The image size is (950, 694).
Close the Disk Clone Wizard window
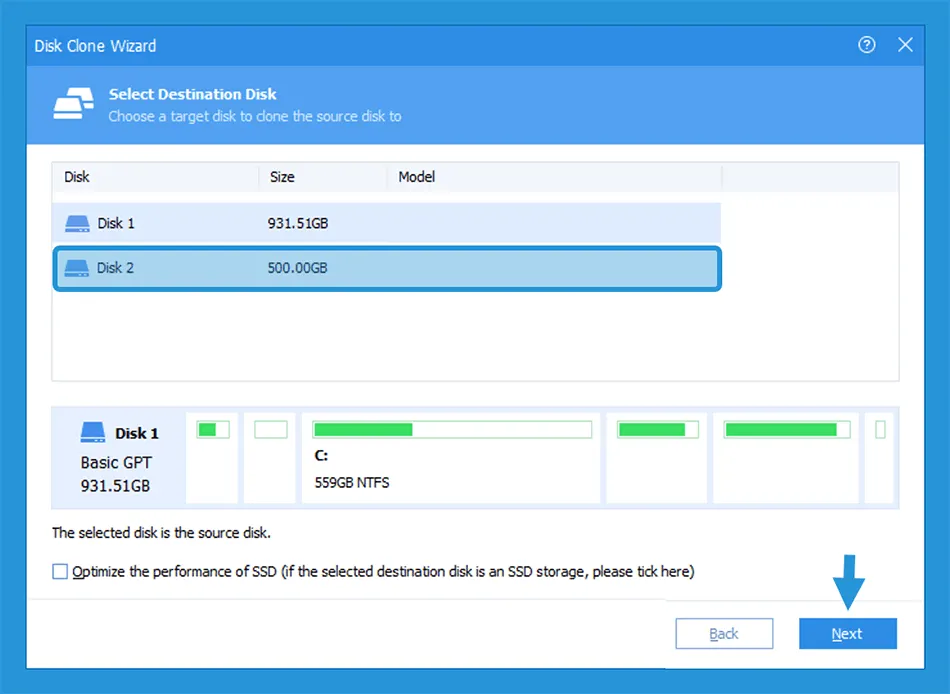(905, 45)
